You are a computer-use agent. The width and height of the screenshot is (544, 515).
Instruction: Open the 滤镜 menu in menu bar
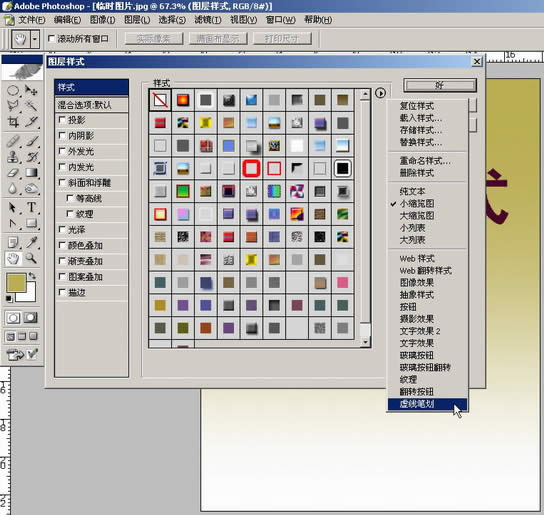[207, 20]
